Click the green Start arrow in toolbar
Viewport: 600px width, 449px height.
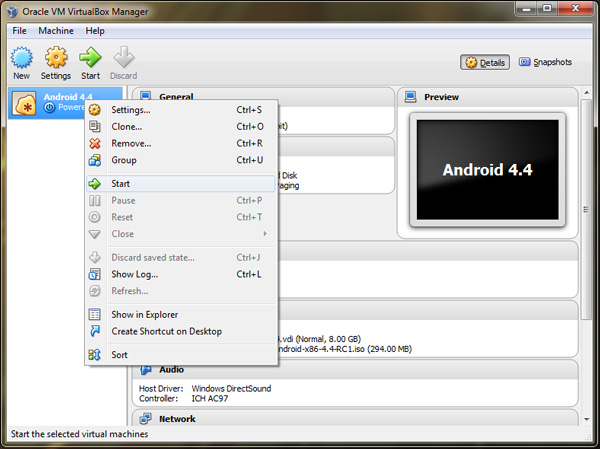click(90, 57)
